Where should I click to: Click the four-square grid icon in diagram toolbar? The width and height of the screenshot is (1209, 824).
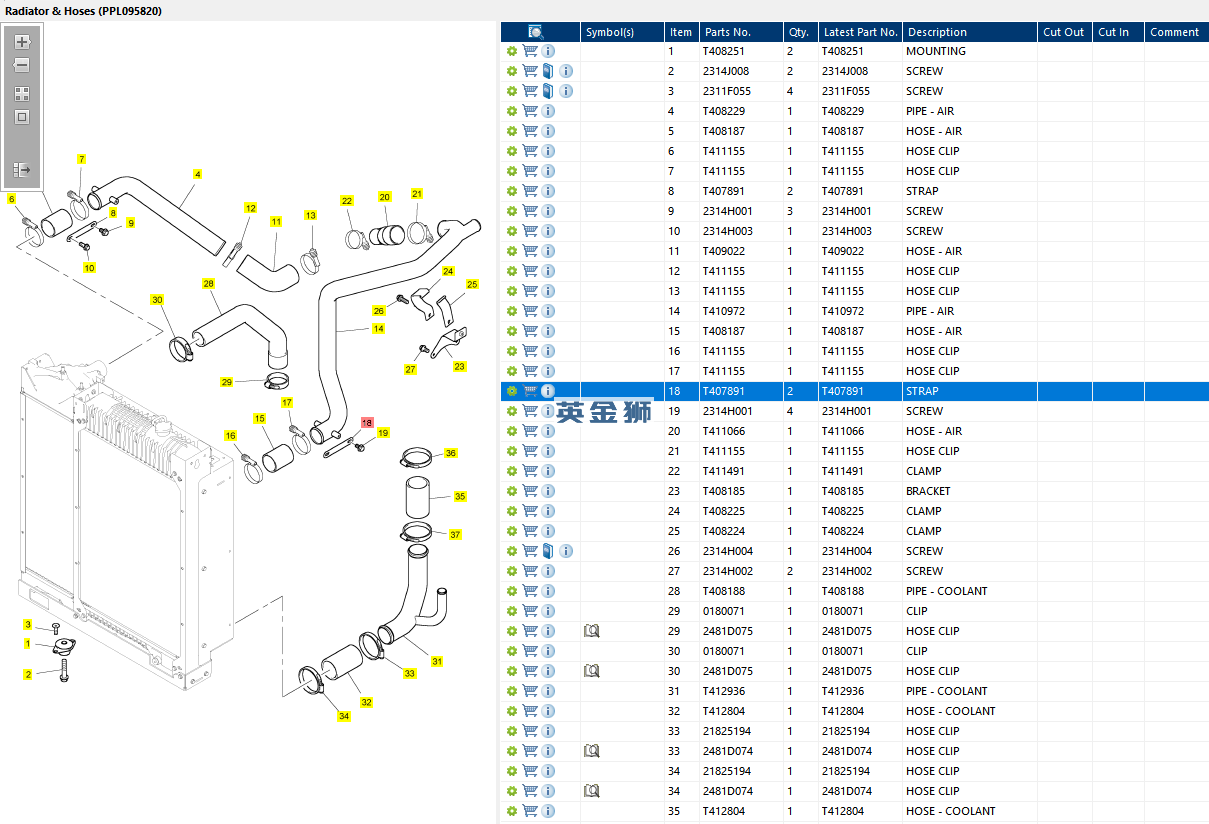tap(22, 94)
